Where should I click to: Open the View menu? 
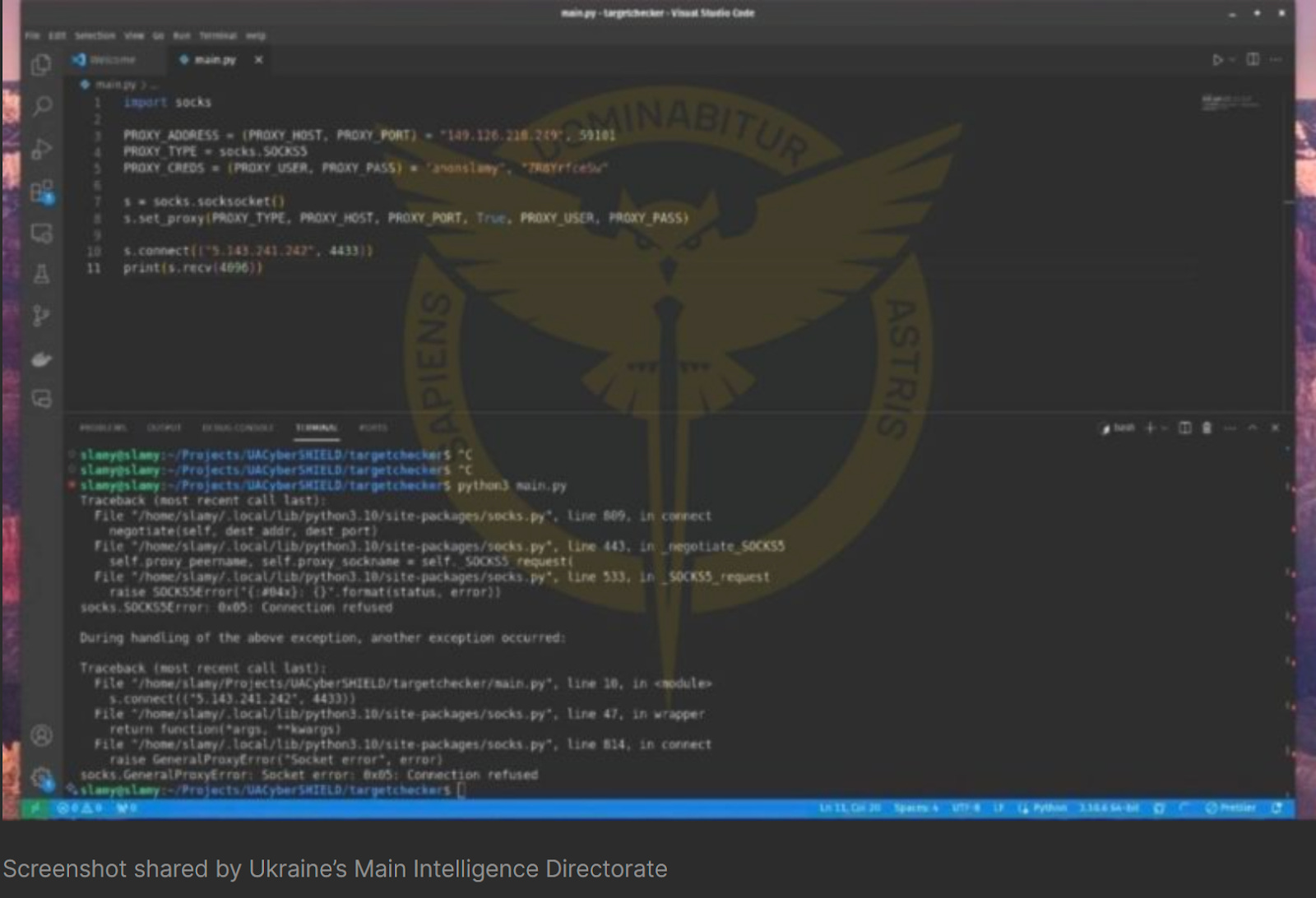[x=134, y=35]
